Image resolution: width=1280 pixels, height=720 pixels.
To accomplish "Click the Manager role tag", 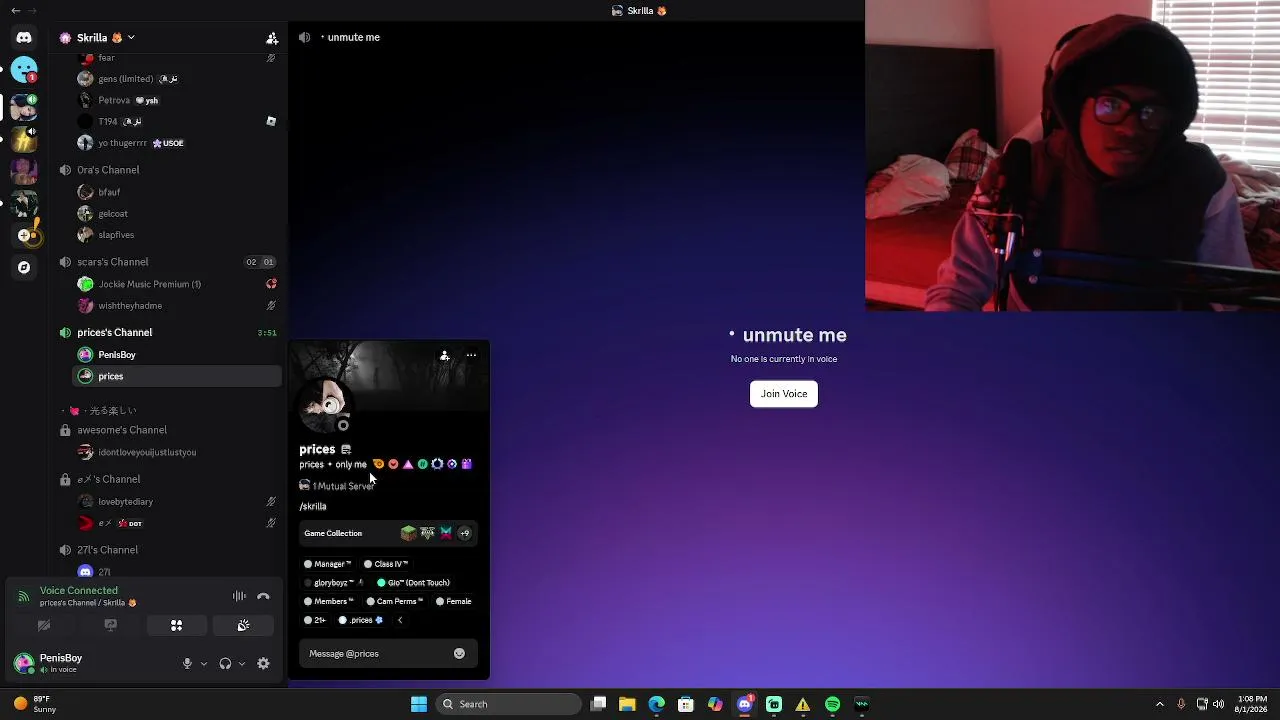I will tap(328, 564).
